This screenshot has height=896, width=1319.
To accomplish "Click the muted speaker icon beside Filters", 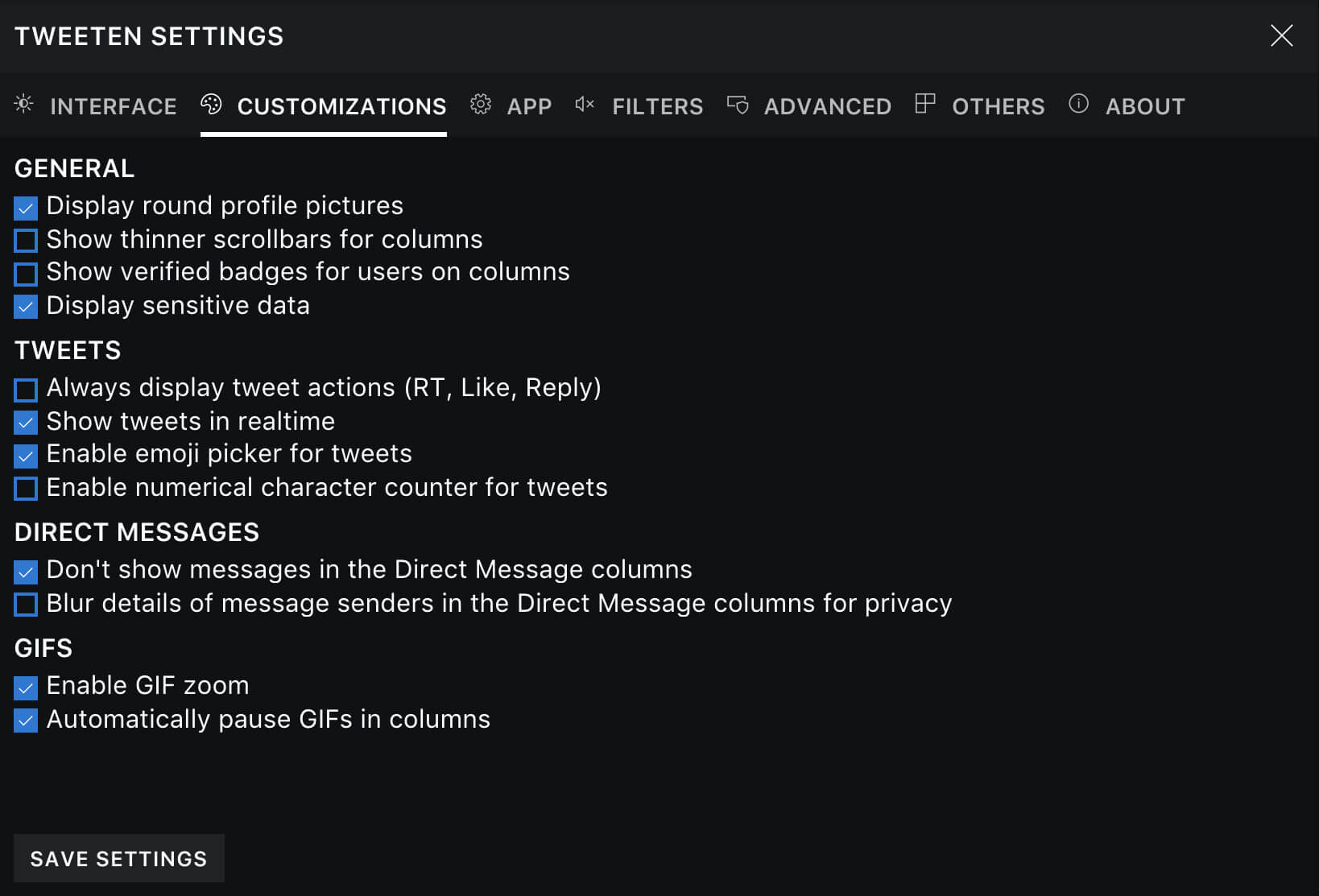I will coord(585,104).
